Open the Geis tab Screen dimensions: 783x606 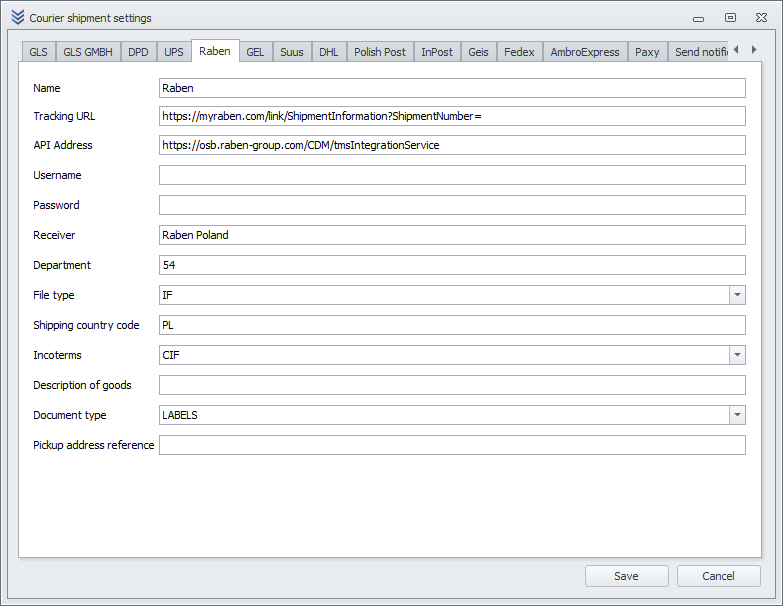pyautogui.click(x=478, y=52)
